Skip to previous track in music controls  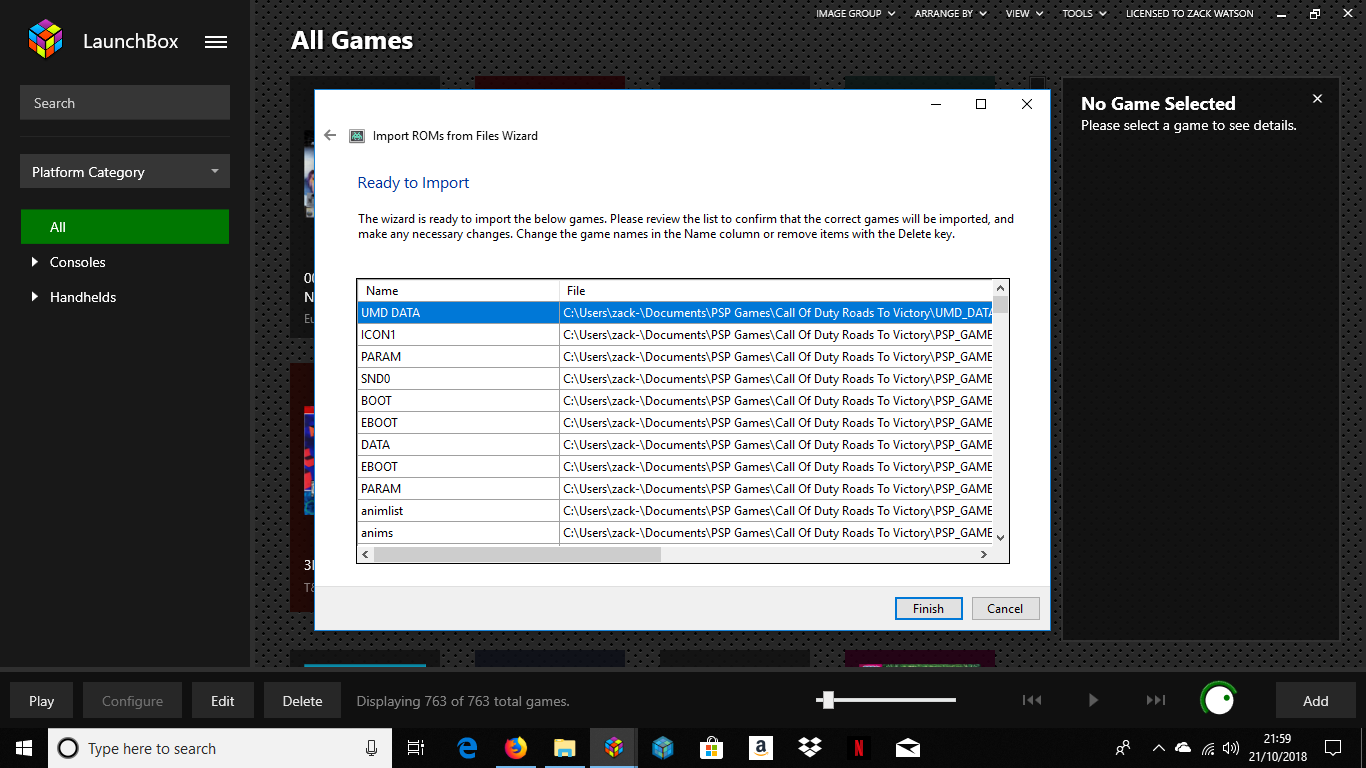pos(1032,700)
